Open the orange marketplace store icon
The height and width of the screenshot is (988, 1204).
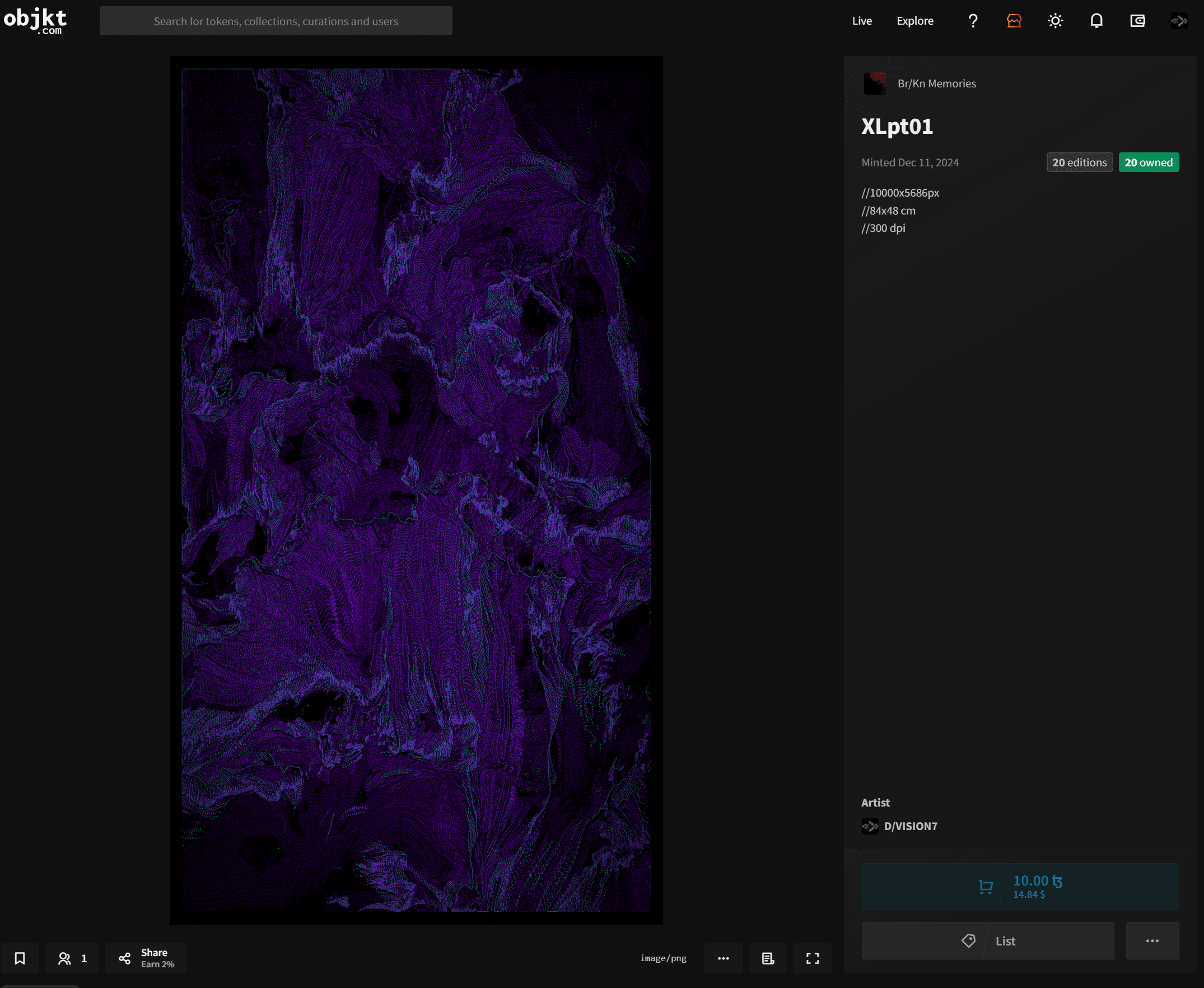(1014, 21)
